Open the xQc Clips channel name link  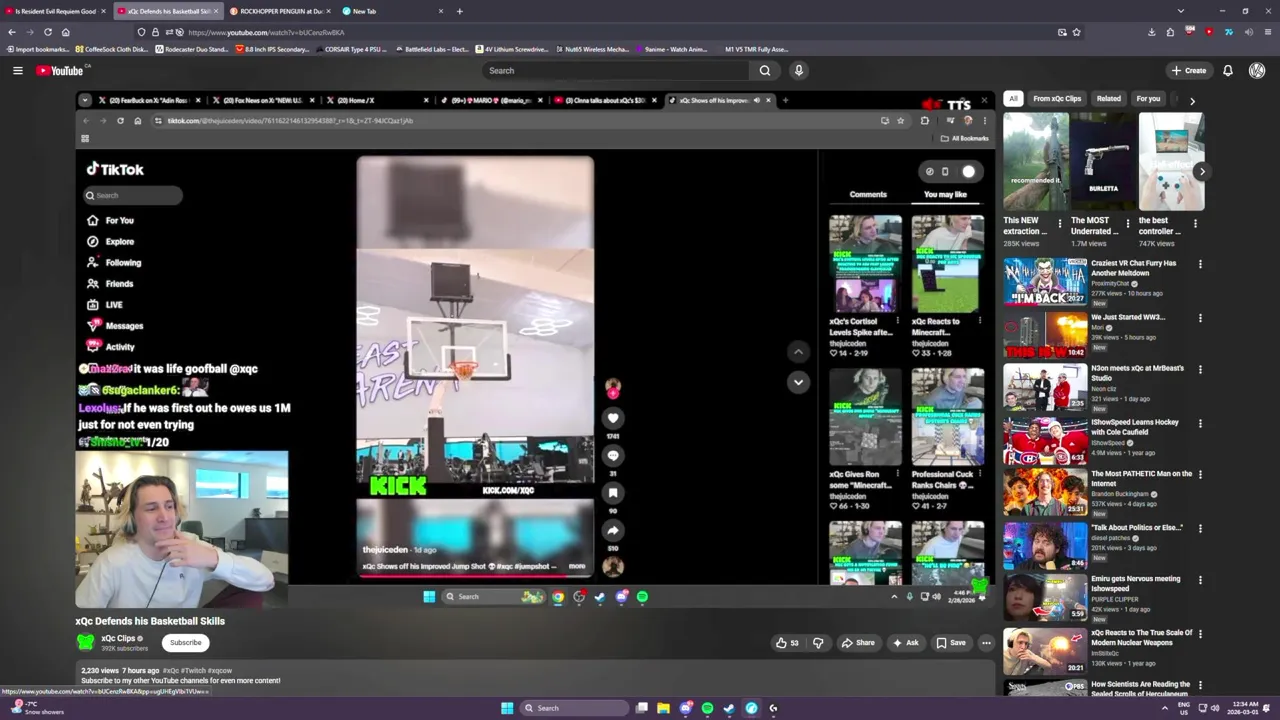118,638
